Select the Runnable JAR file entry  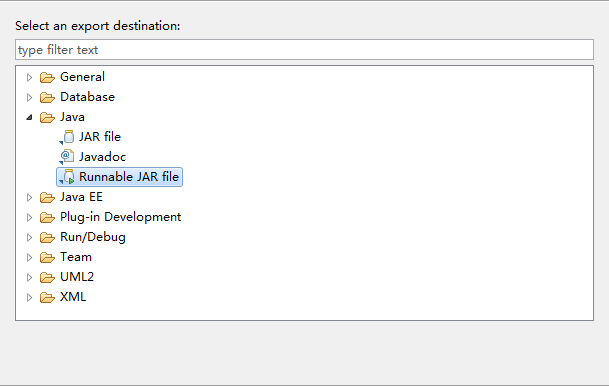point(120,177)
